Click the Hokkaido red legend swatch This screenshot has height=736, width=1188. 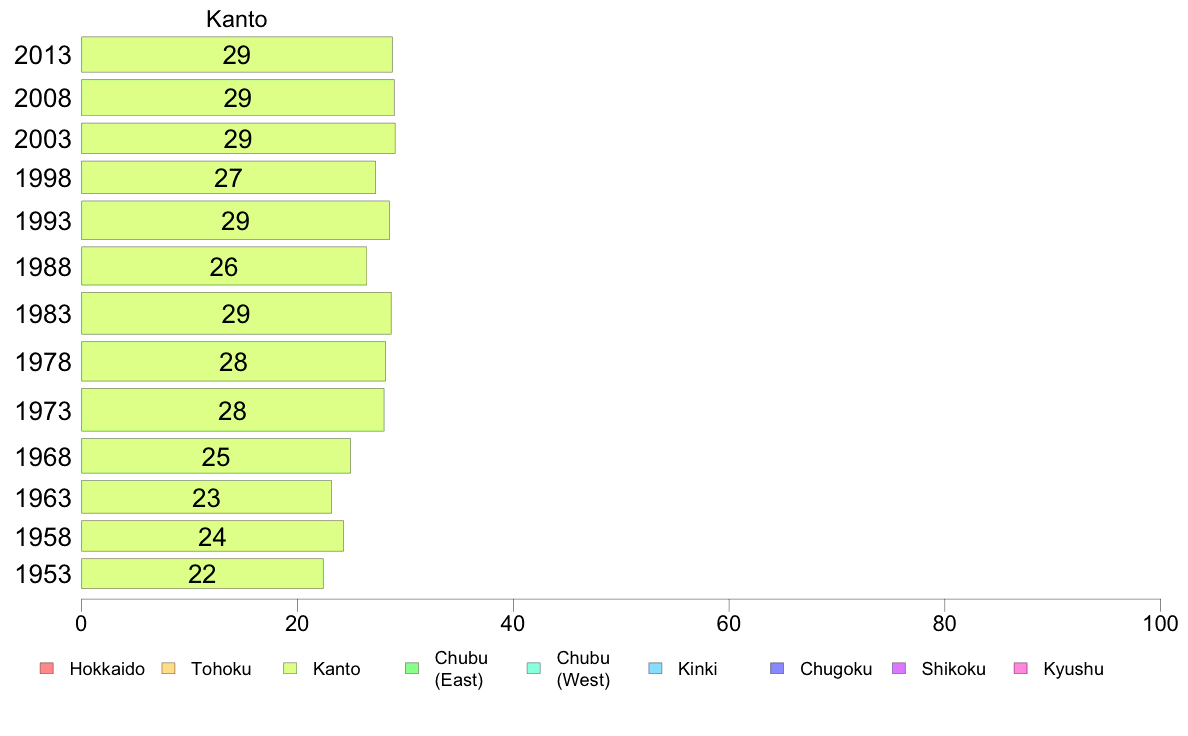point(47,669)
